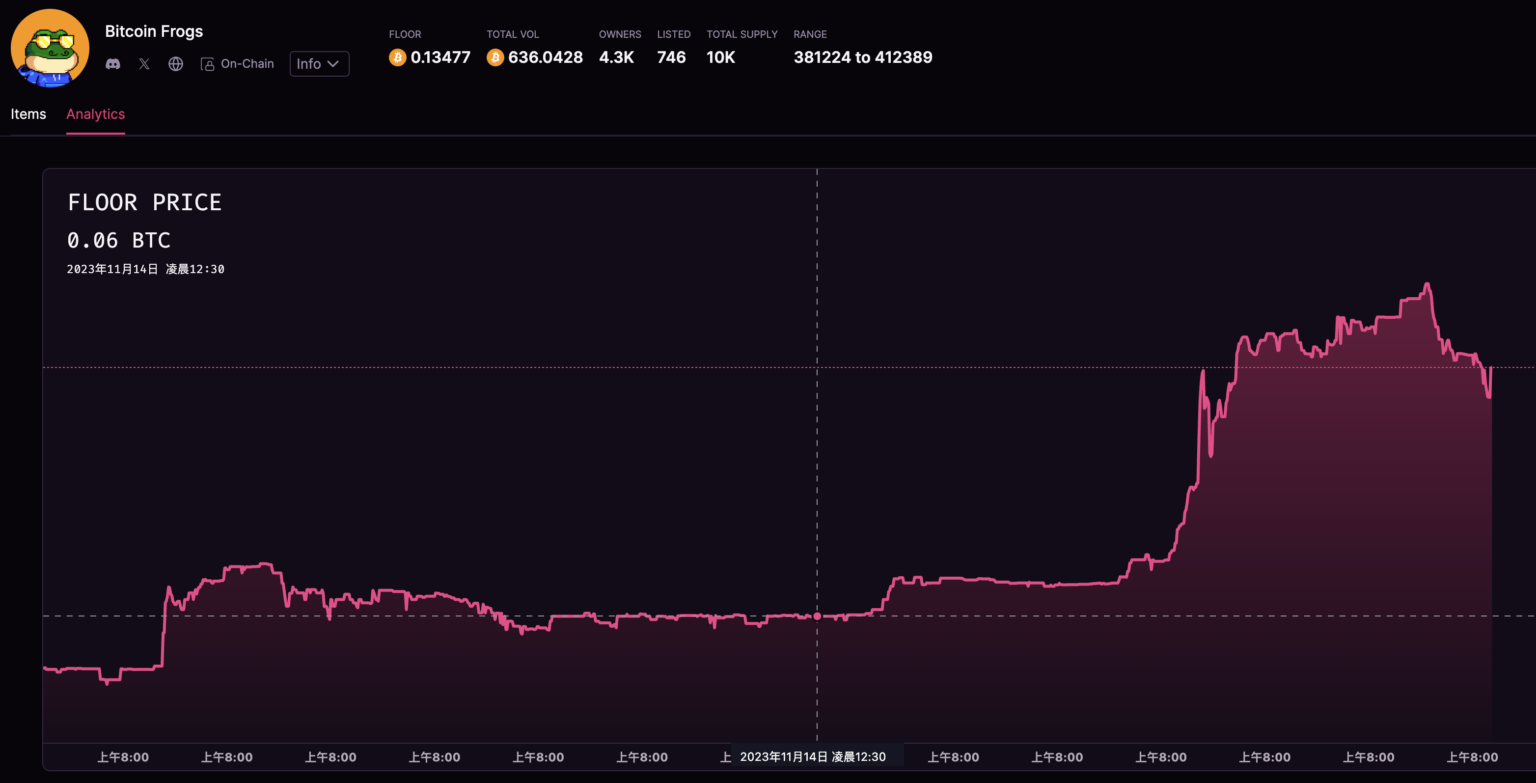Collapse the Info menu options
The height and width of the screenshot is (783, 1536).
[x=319, y=63]
